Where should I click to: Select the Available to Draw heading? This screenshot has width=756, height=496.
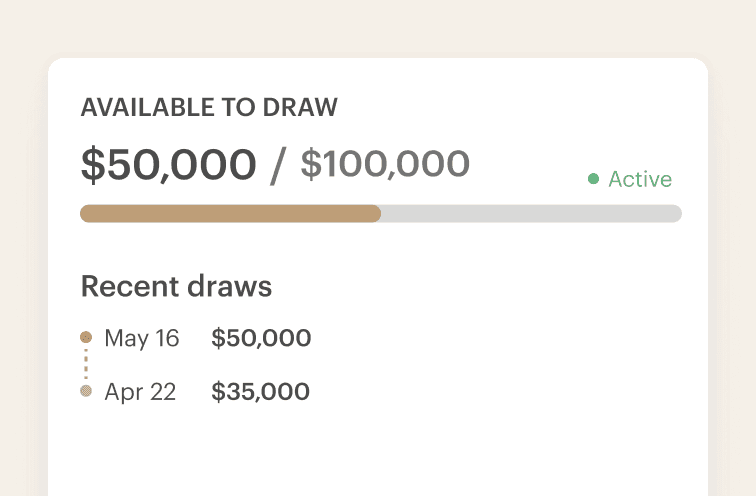(x=209, y=107)
